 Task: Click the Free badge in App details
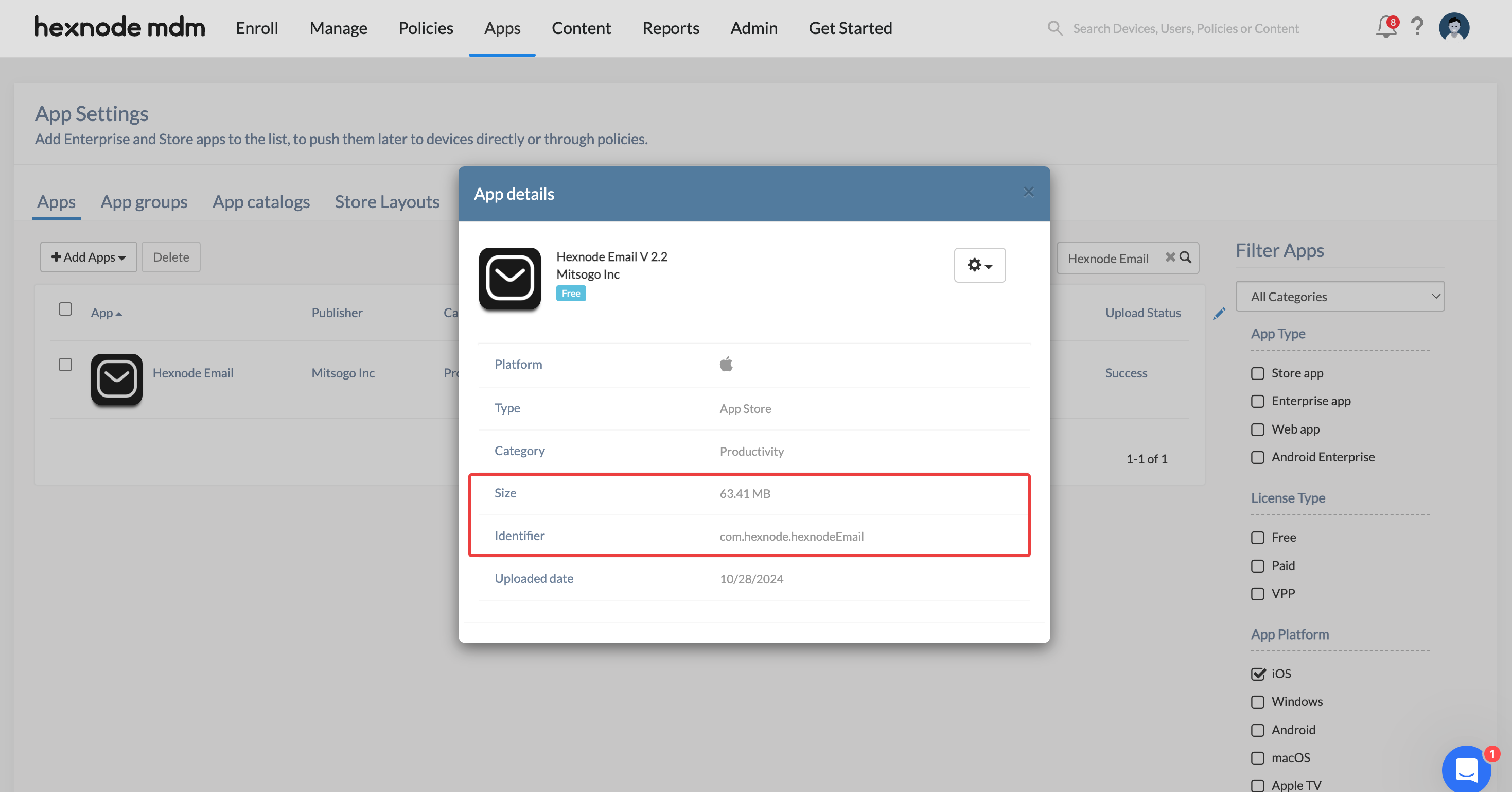[571, 293]
